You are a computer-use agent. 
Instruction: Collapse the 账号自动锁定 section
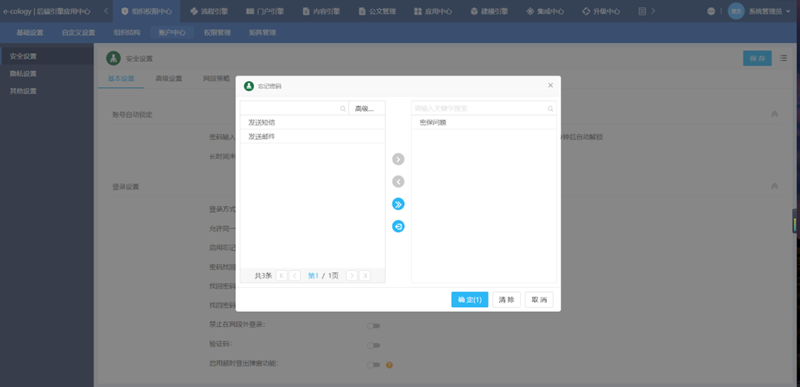[x=774, y=114]
